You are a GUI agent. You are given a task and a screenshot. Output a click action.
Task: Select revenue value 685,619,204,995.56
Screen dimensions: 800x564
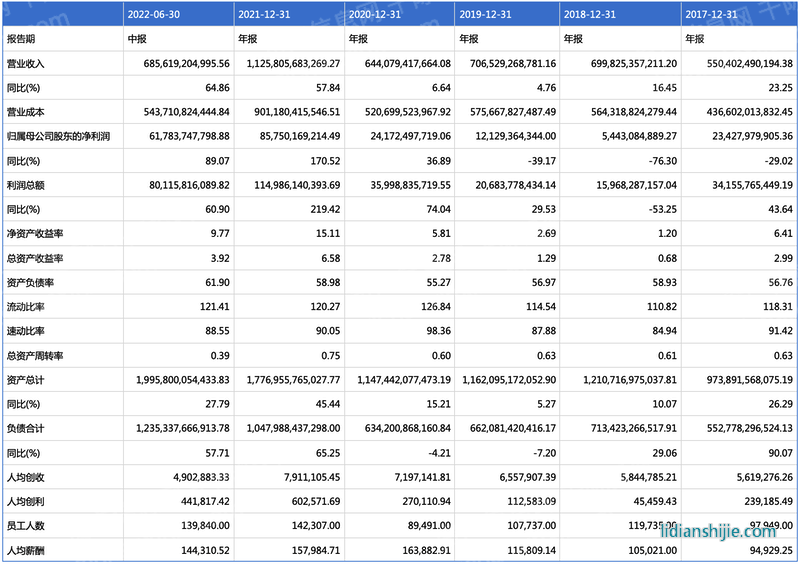pos(187,63)
